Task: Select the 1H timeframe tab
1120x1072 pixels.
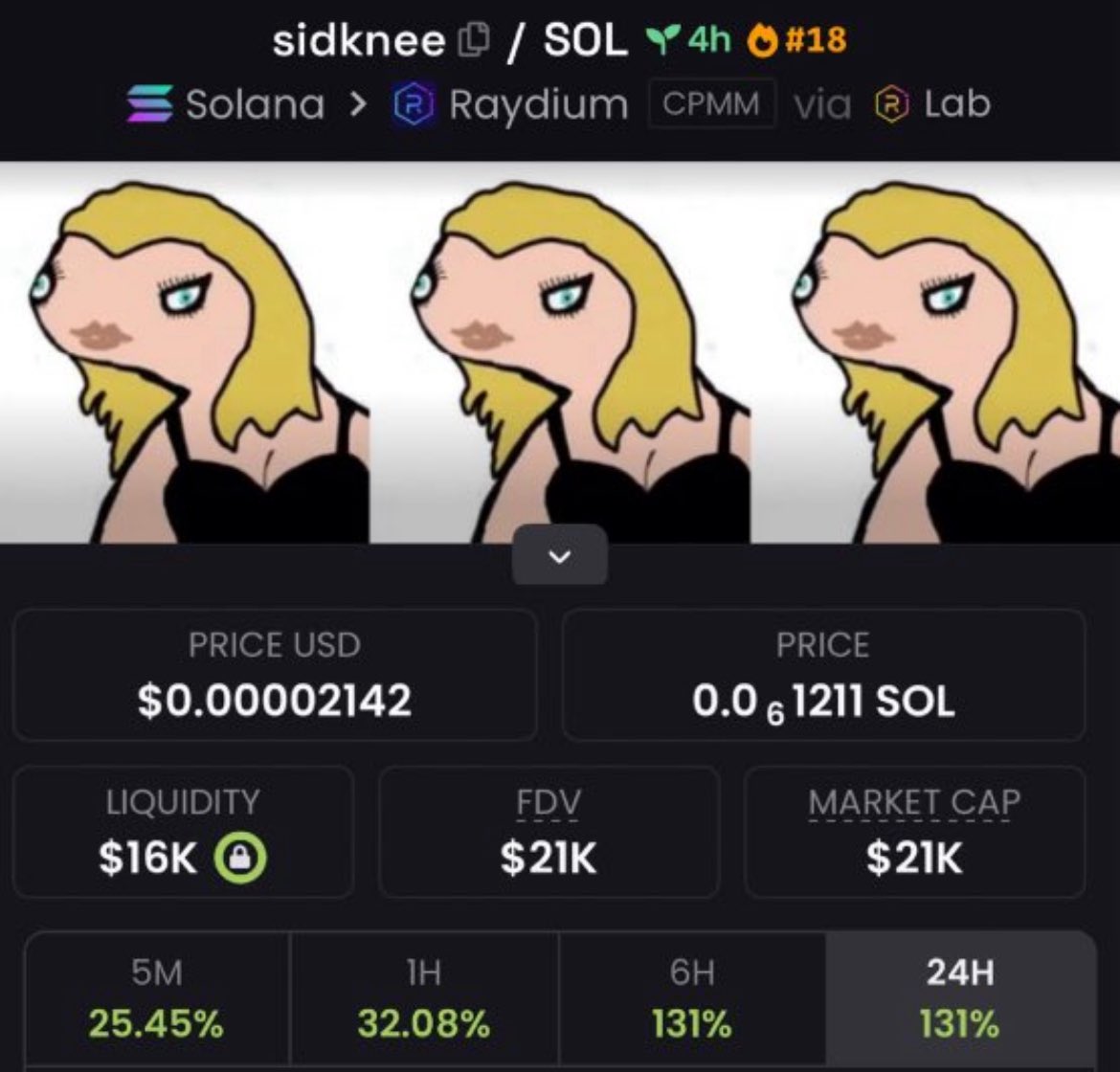Action: click(424, 998)
